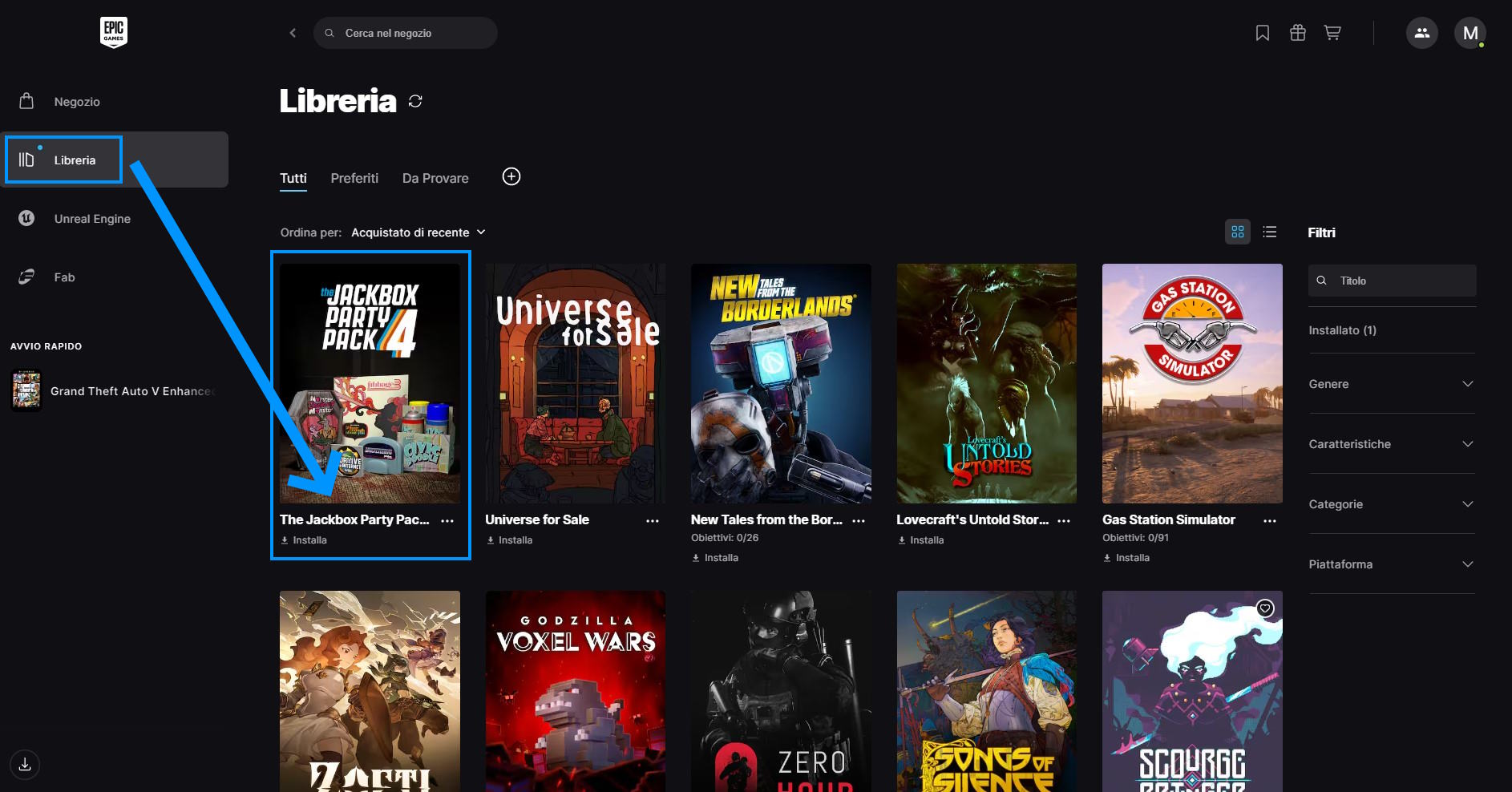Switch to grid view

click(x=1237, y=232)
